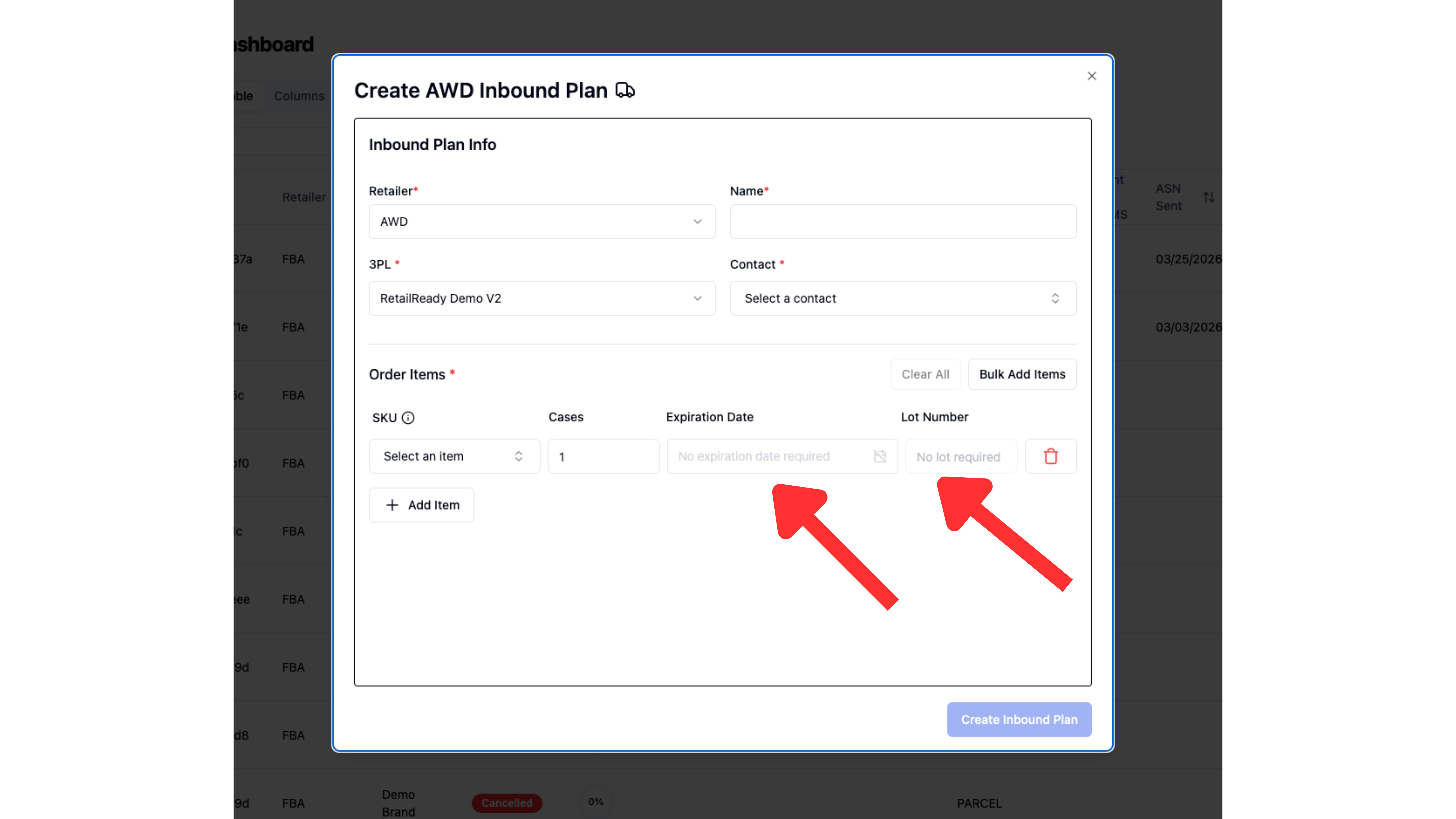1456x819 pixels.
Task: Click the truck icon beside the dialog title
Action: pos(625,90)
